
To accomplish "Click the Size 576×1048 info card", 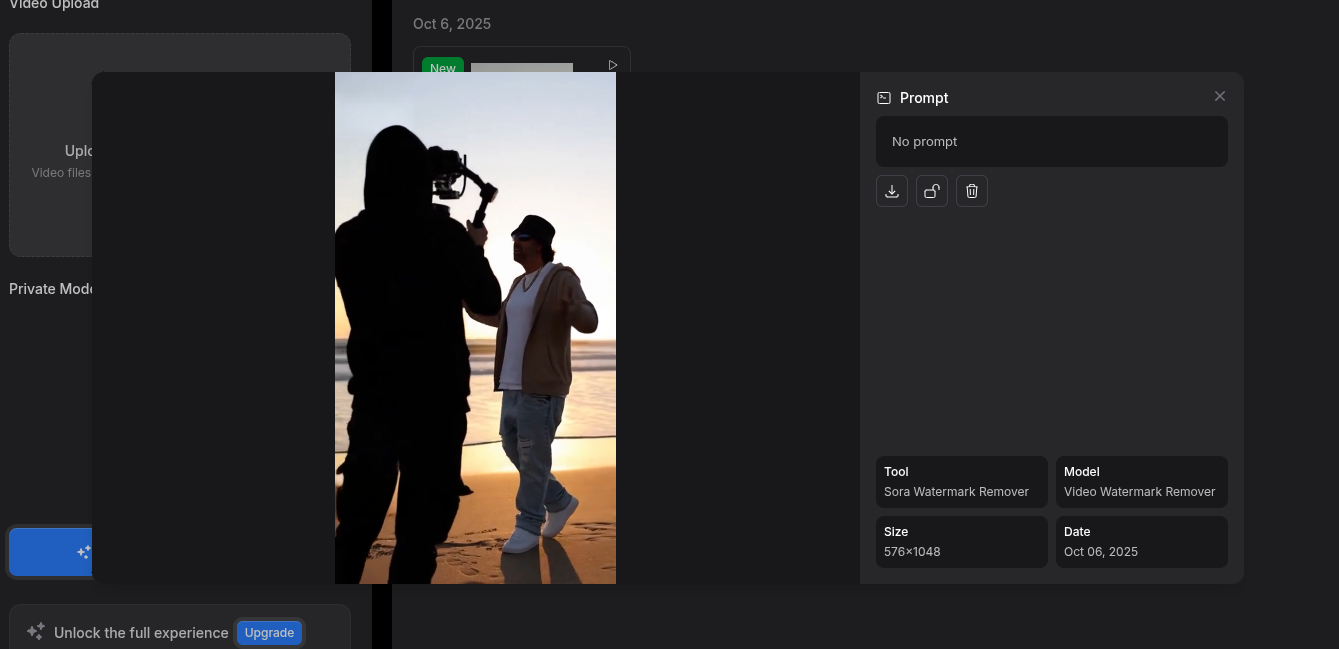I will tap(961, 542).
